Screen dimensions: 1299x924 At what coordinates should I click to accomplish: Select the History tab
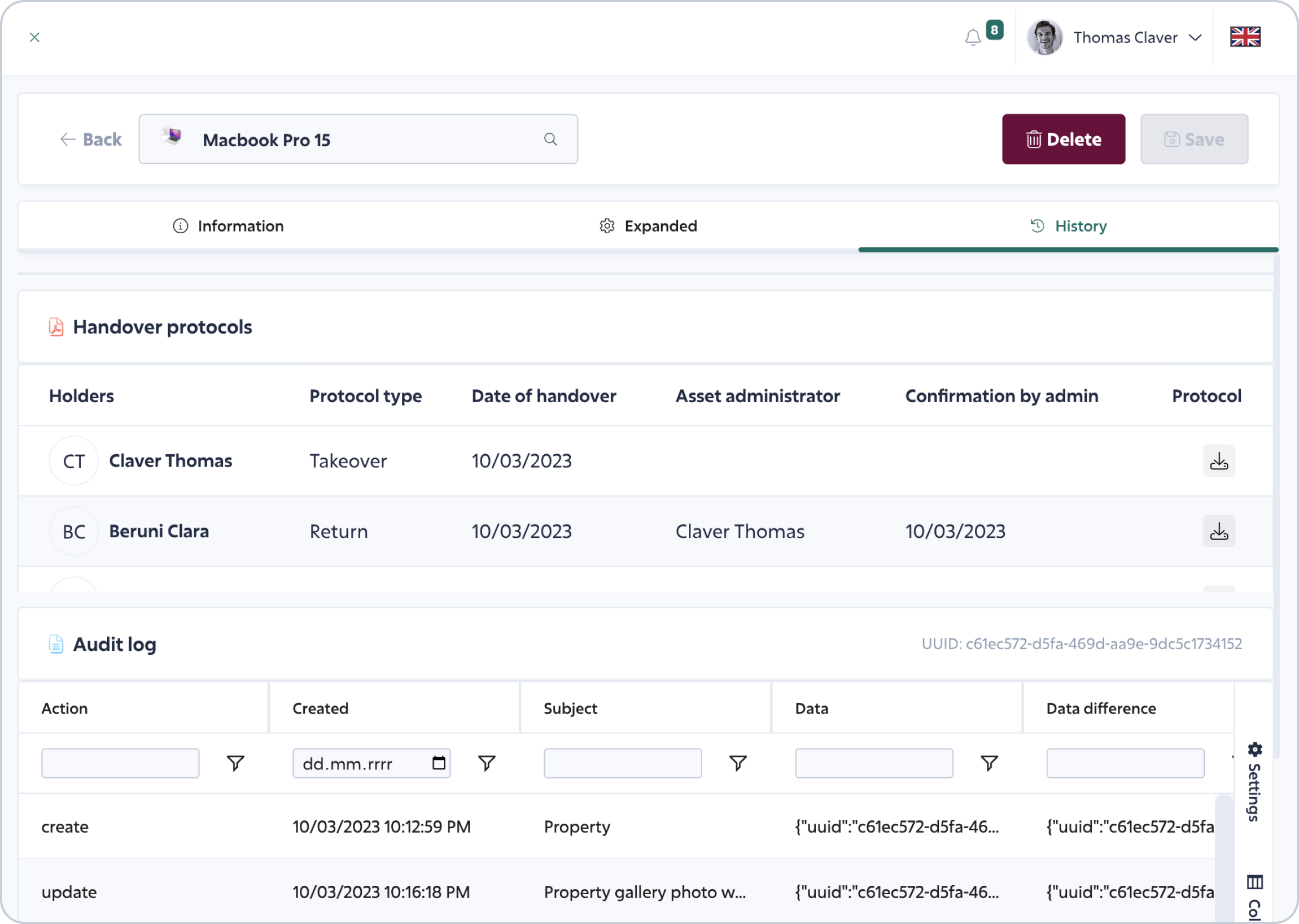point(1068,226)
